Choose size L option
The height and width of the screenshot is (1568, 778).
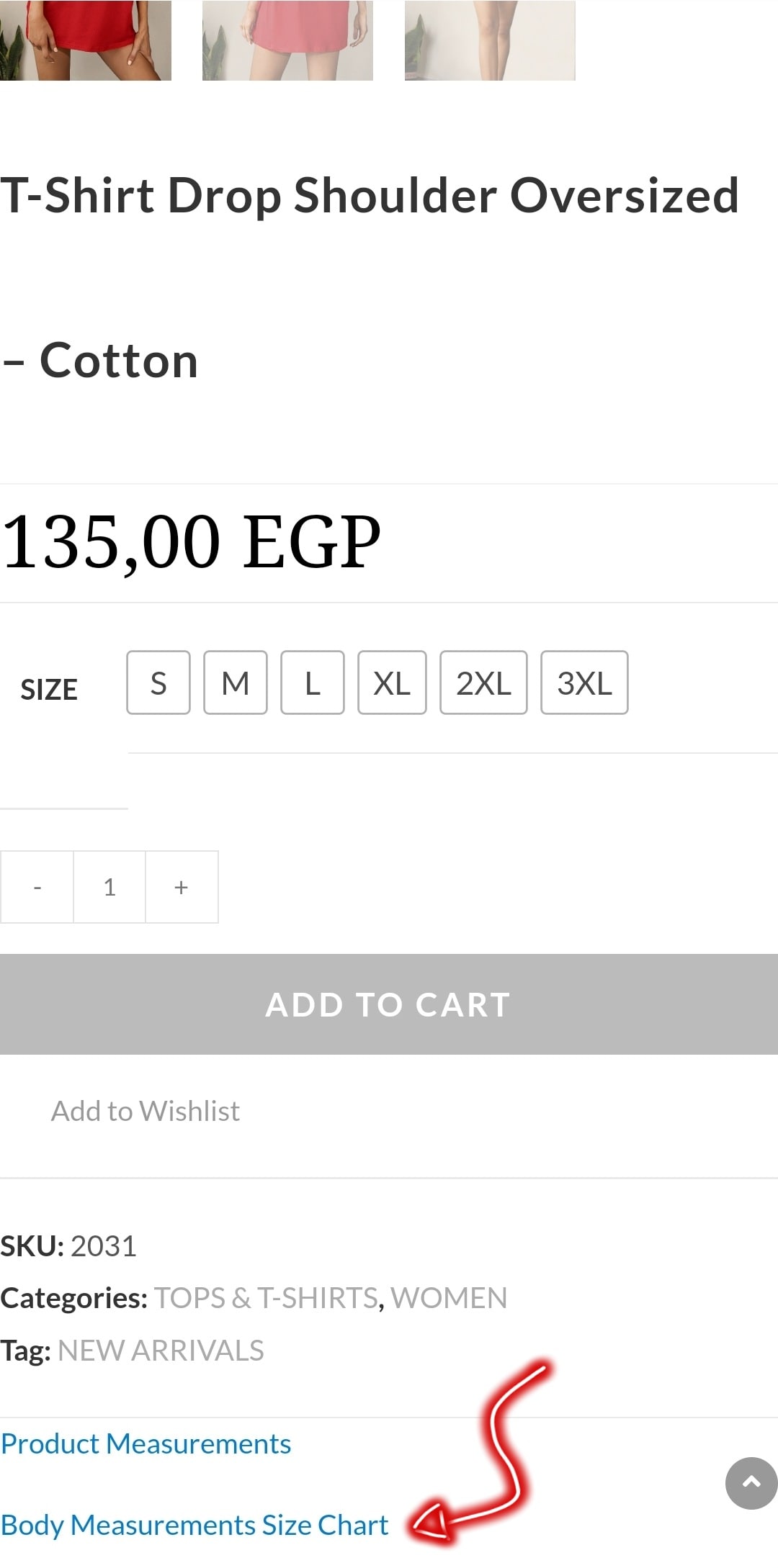coord(313,682)
